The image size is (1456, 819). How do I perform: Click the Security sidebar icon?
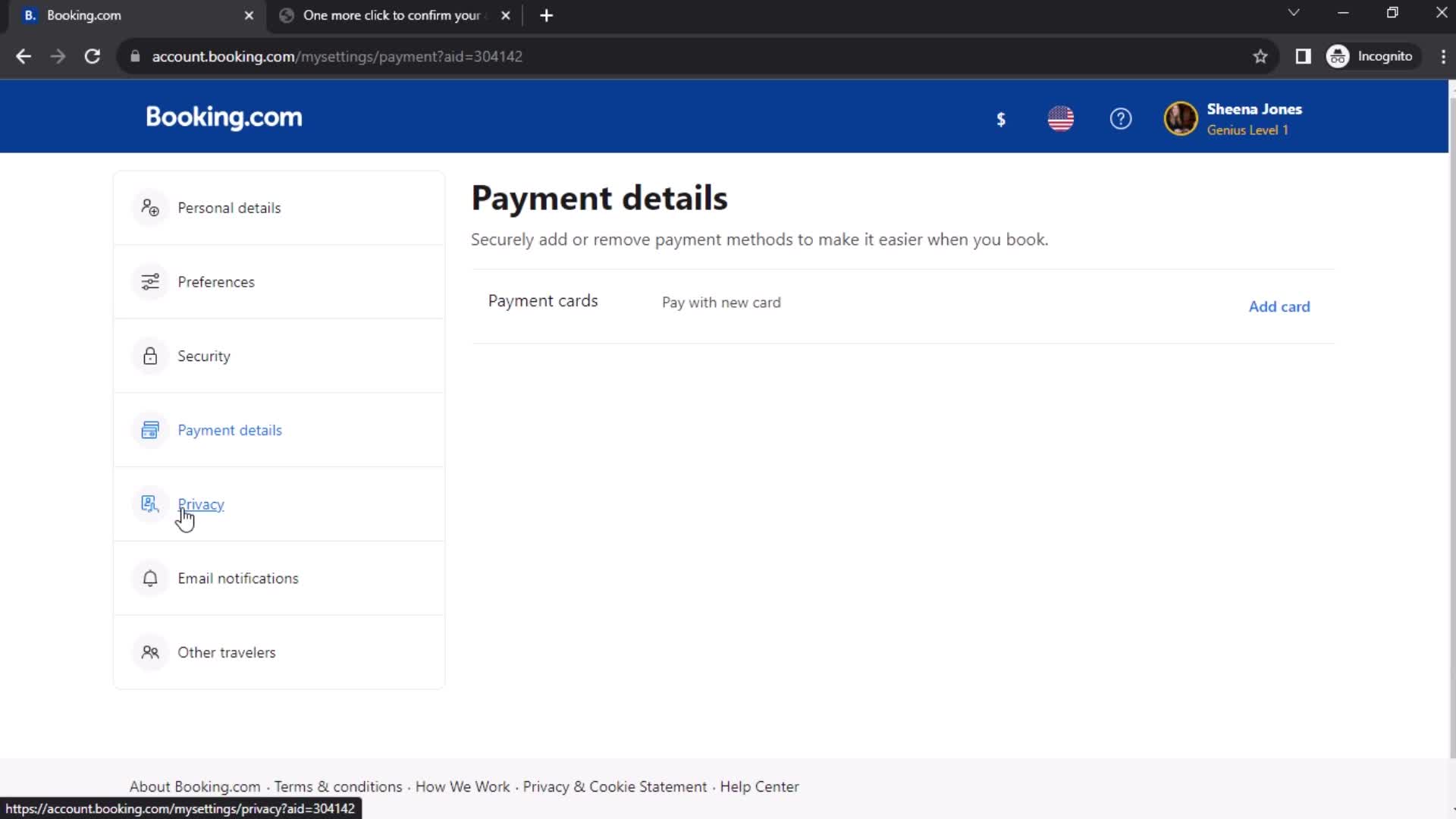pyautogui.click(x=149, y=355)
